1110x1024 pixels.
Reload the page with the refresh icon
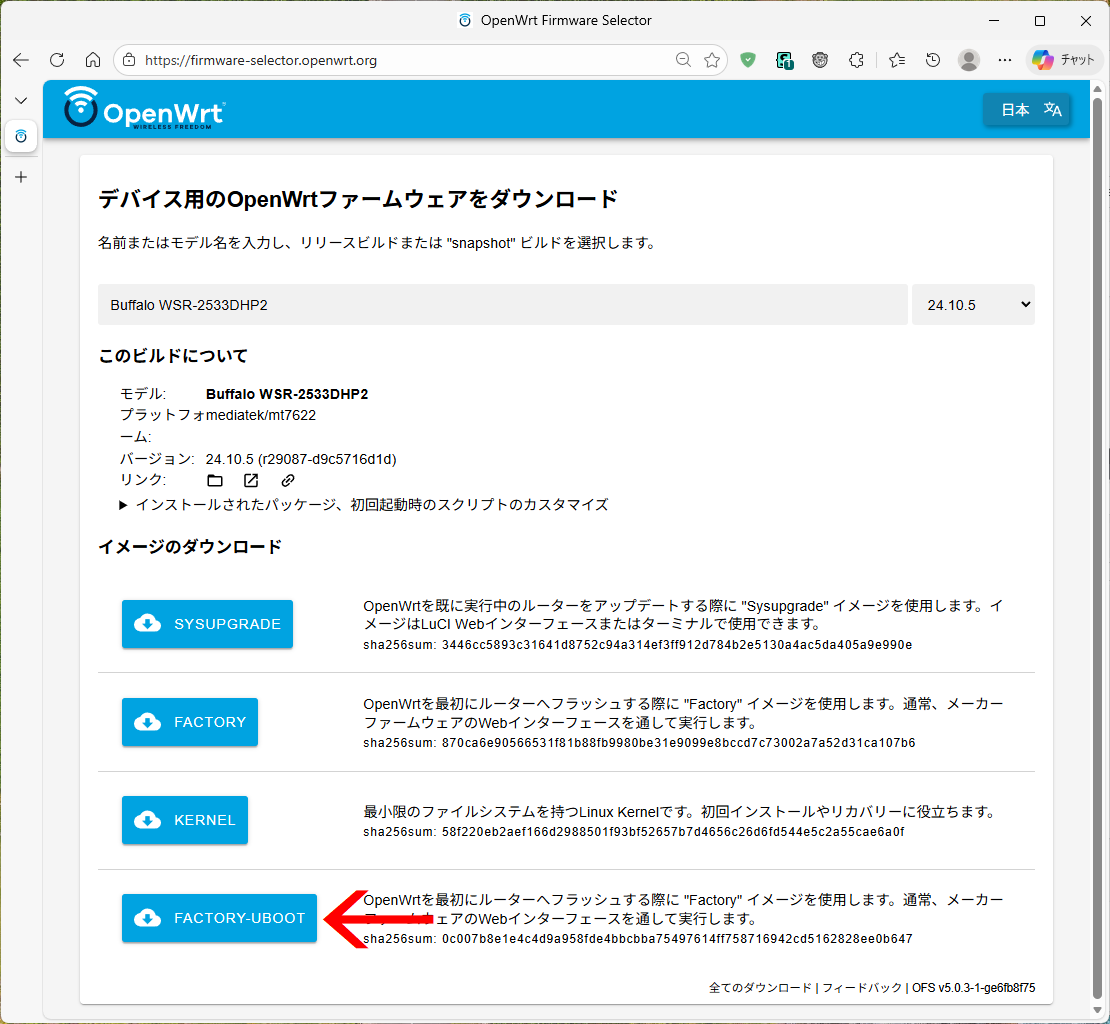57,60
